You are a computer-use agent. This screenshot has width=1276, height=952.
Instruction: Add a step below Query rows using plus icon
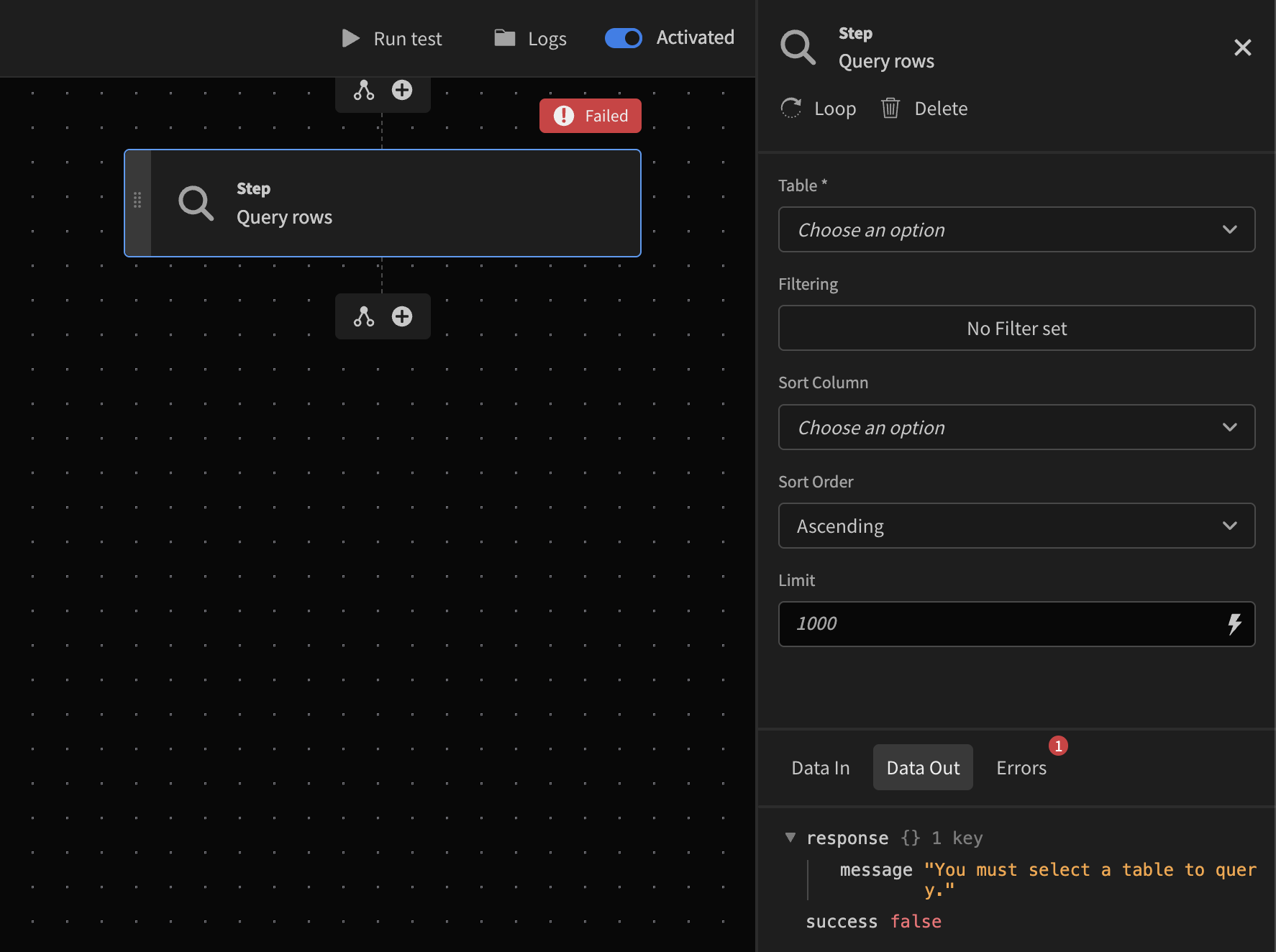click(x=402, y=316)
